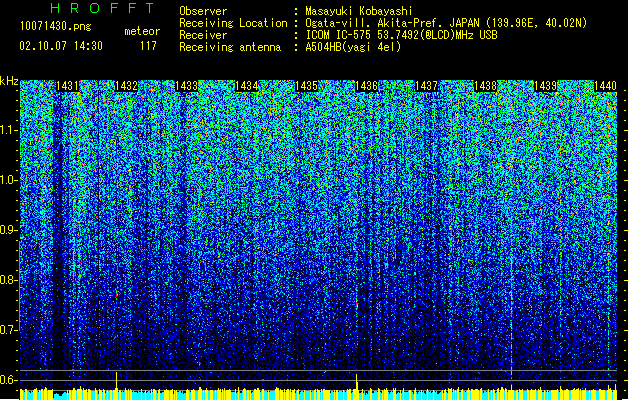This screenshot has height=400, width=629.
Task: Click the Observer label
Action: pyautogui.click(x=203, y=11)
